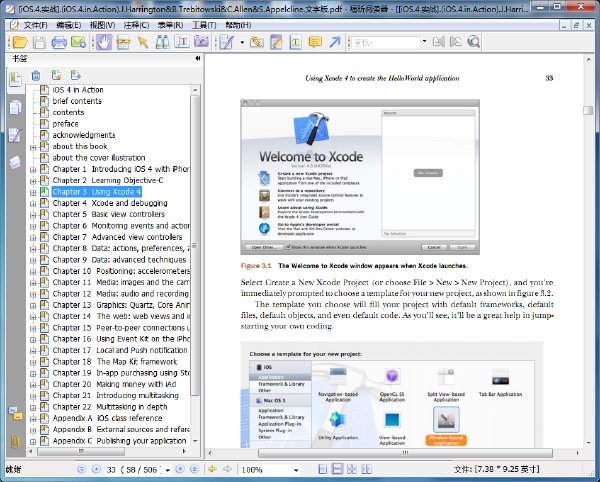The height and width of the screenshot is (482, 600).
Task: Open the Comments panel sidebar icon
Action: (15, 135)
